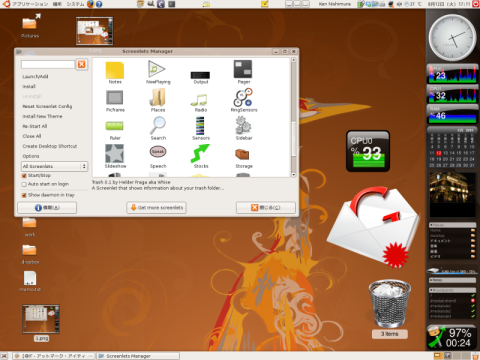Select the Pager screenlet icon
The height and width of the screenshot is (360, 480).
(243, 69)
